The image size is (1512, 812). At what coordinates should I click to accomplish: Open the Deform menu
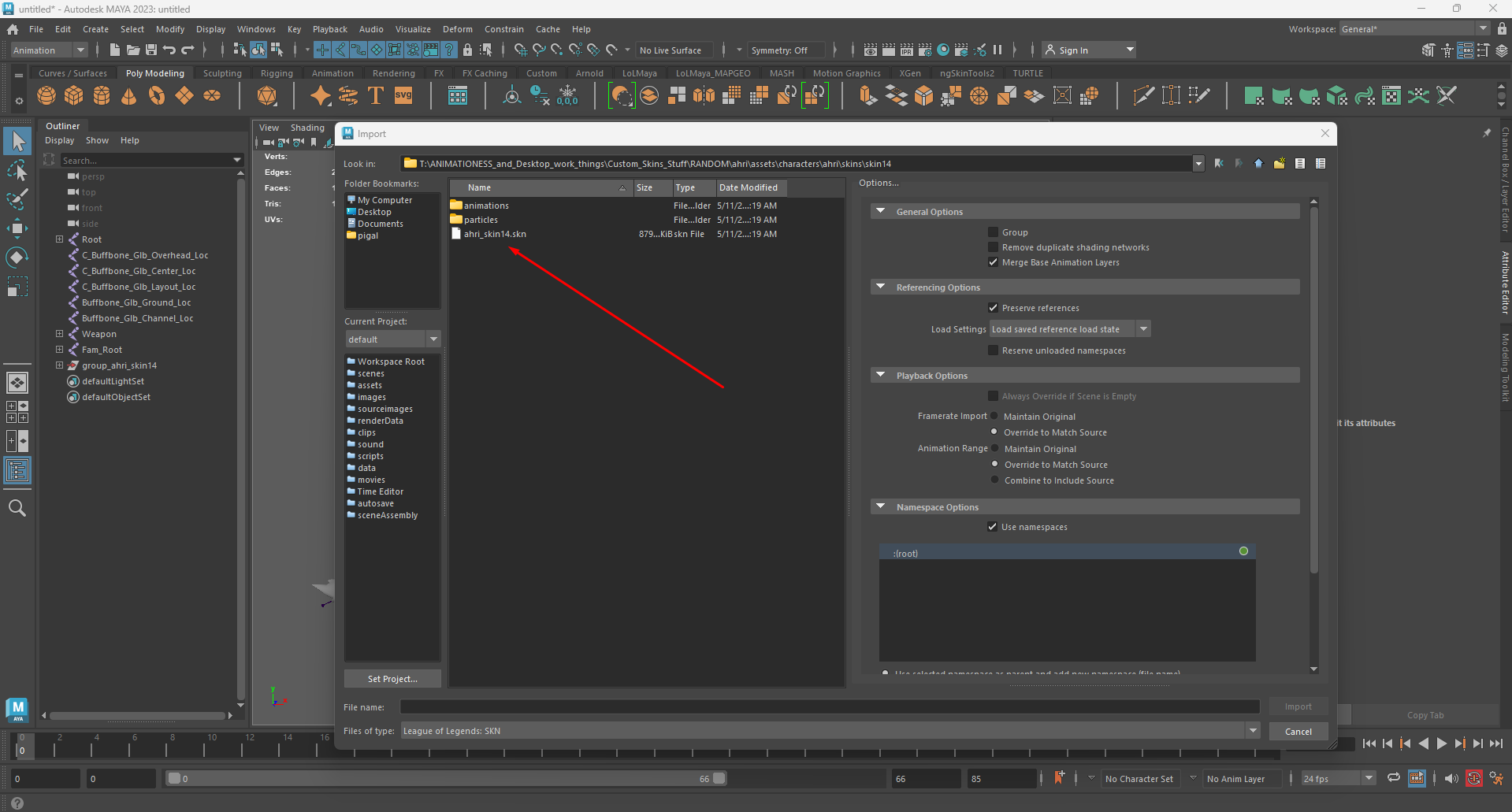pyautogui.click(x=457, y=29)
